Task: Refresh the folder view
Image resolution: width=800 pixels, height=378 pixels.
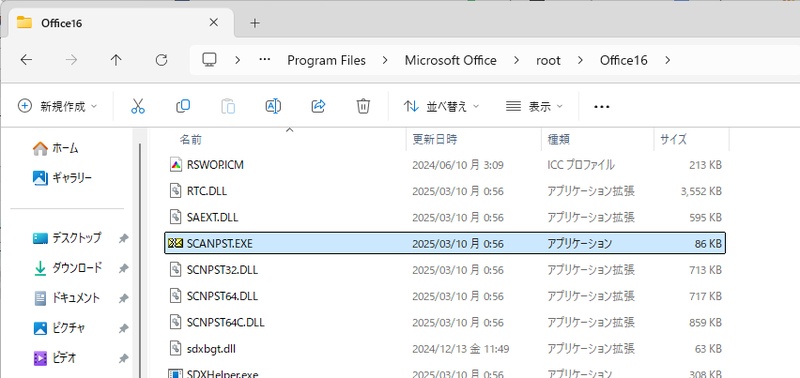Action: click(161, 60)
